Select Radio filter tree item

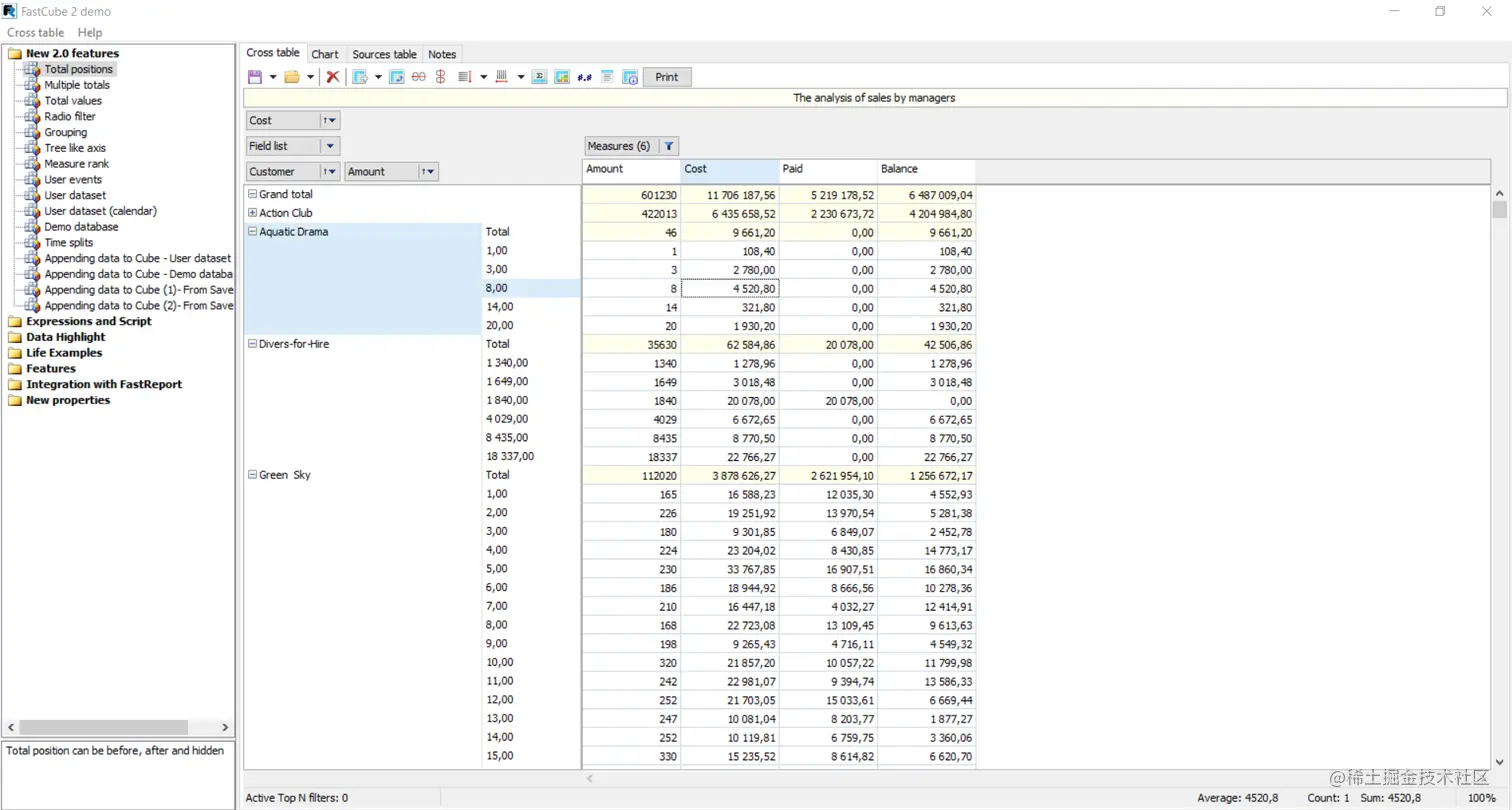[70, 117]
